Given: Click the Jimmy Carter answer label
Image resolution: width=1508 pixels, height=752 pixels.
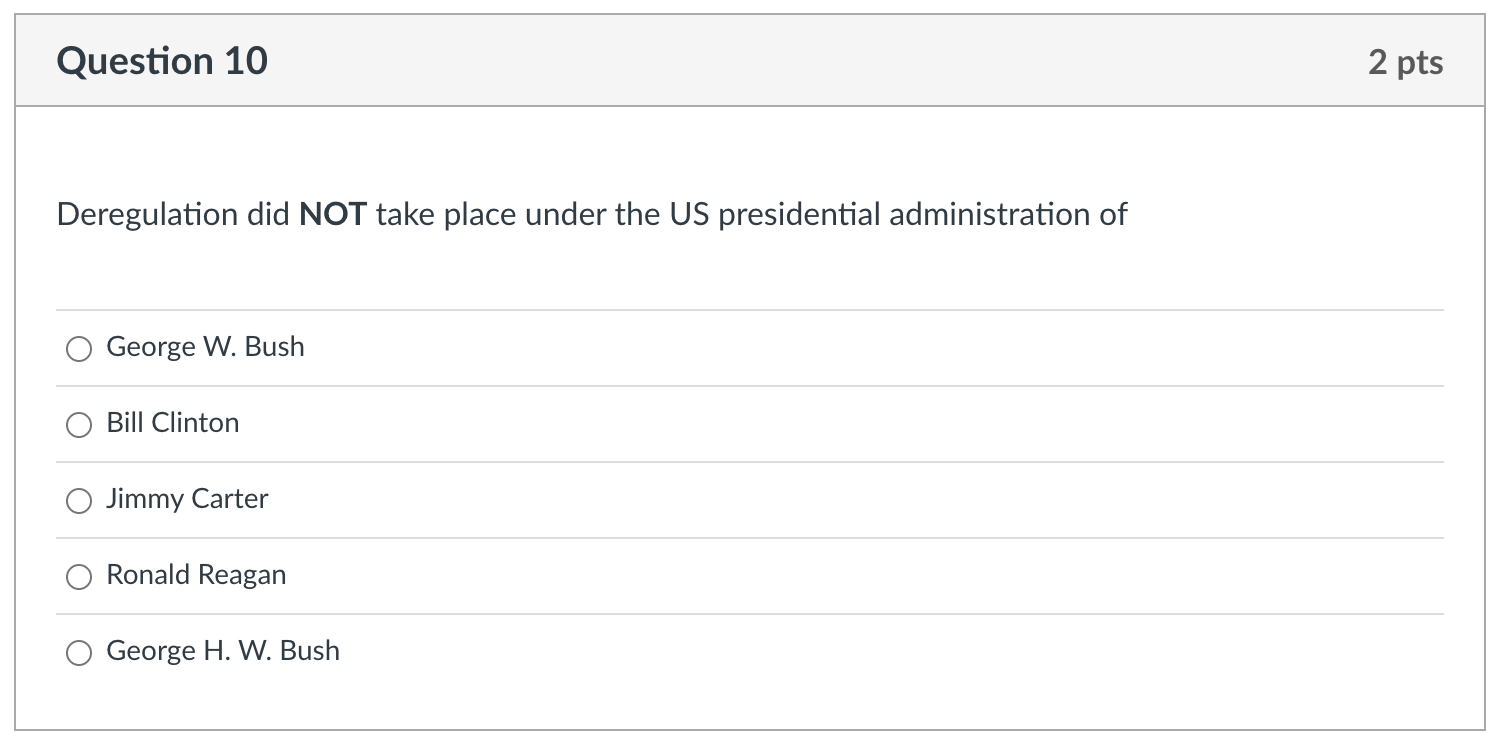Looking at the screenshot, I should tap(187, 499).
